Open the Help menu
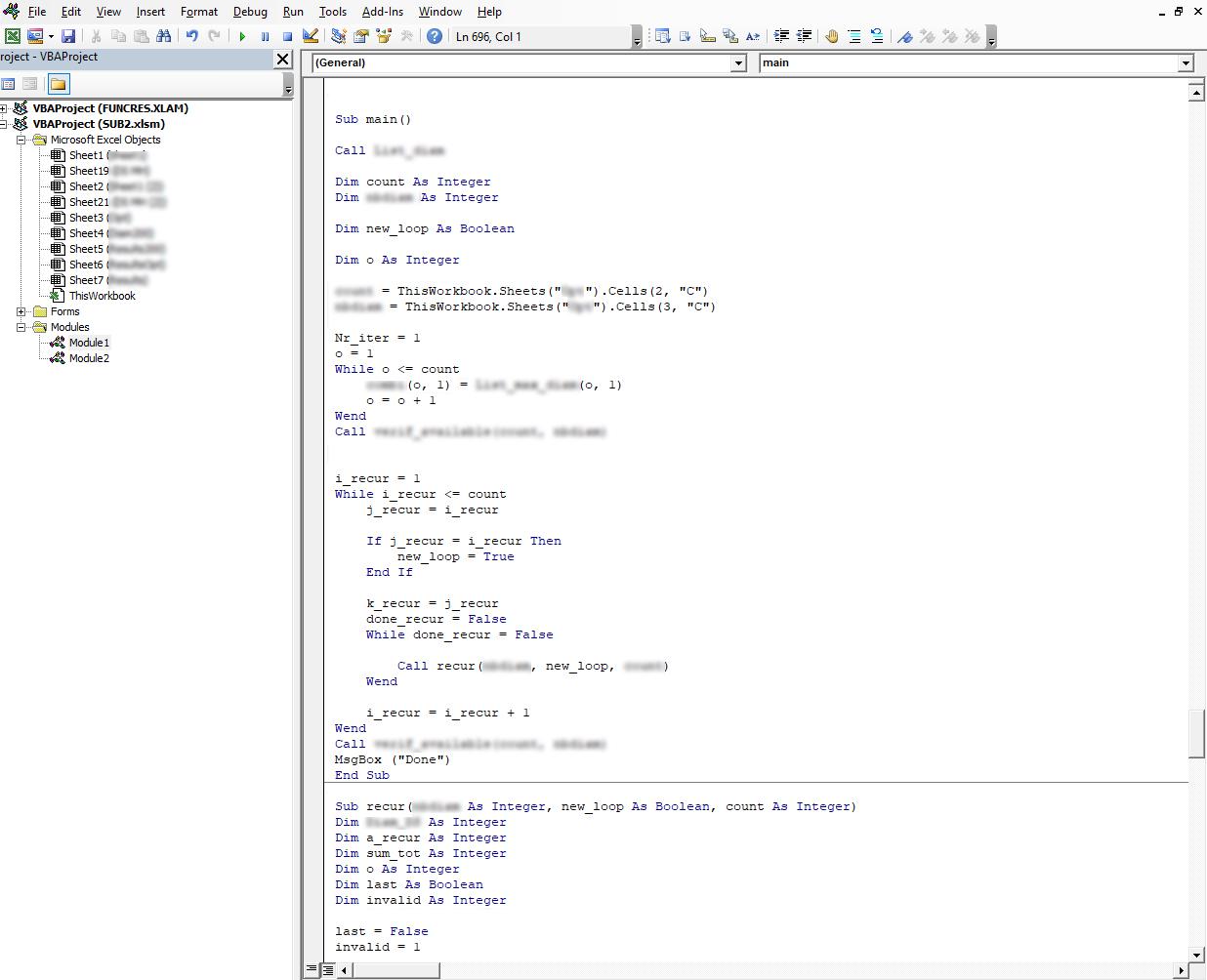The image size is (1207, 980). point(489,12)
